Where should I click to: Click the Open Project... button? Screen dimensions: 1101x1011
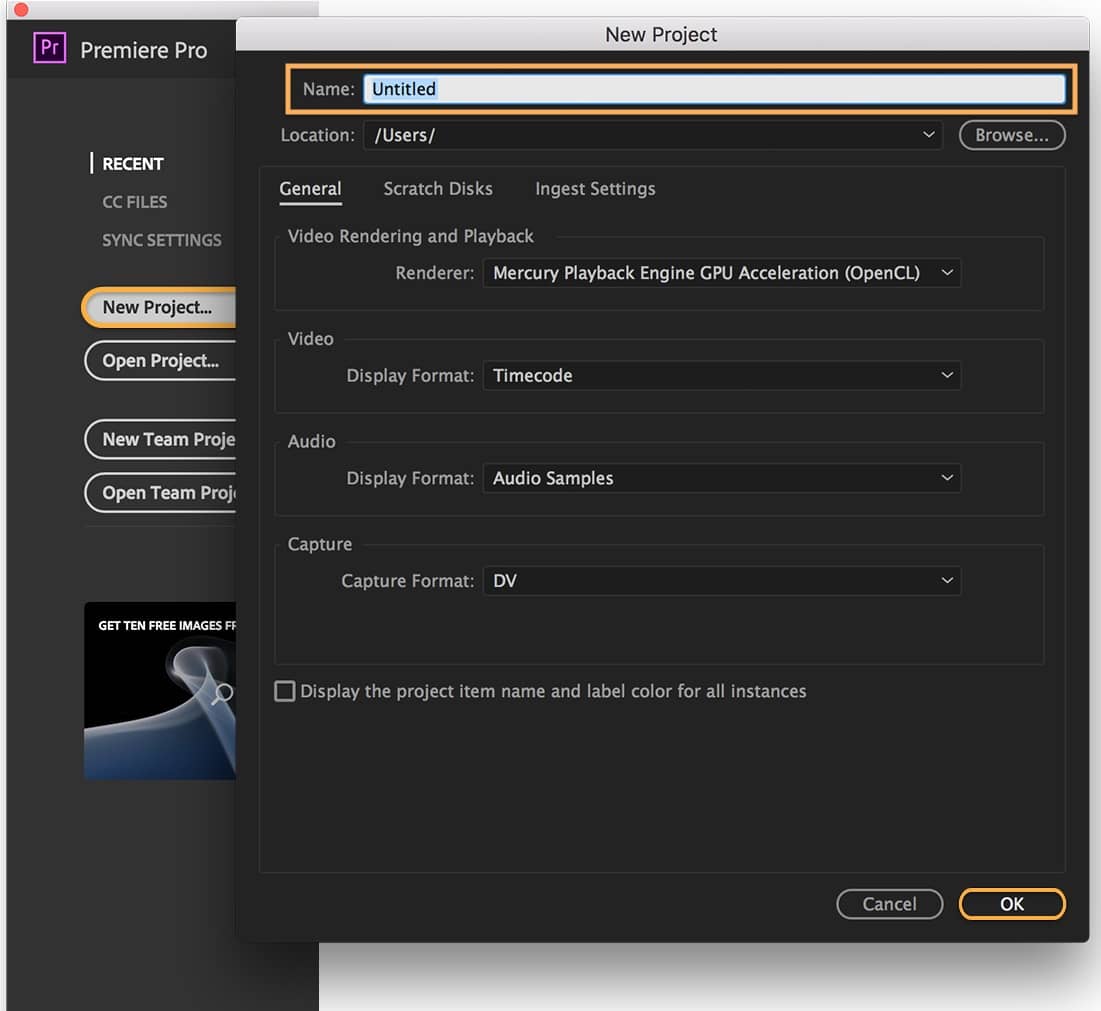[160, 361]
